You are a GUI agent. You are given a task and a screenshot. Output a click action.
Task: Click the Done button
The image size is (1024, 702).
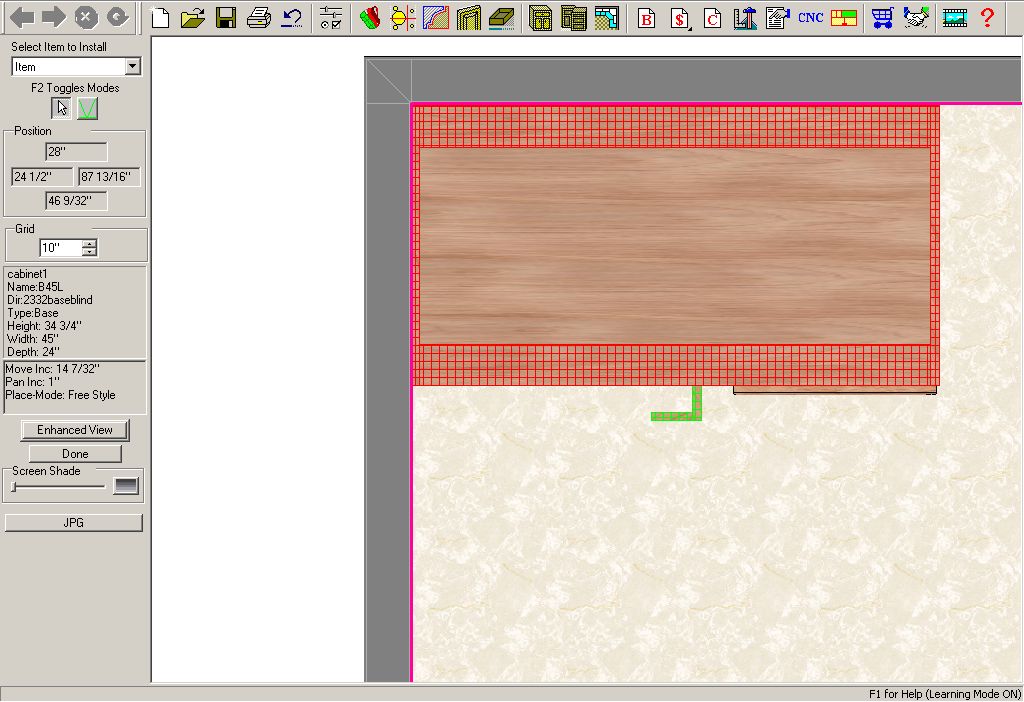[75, 453]
